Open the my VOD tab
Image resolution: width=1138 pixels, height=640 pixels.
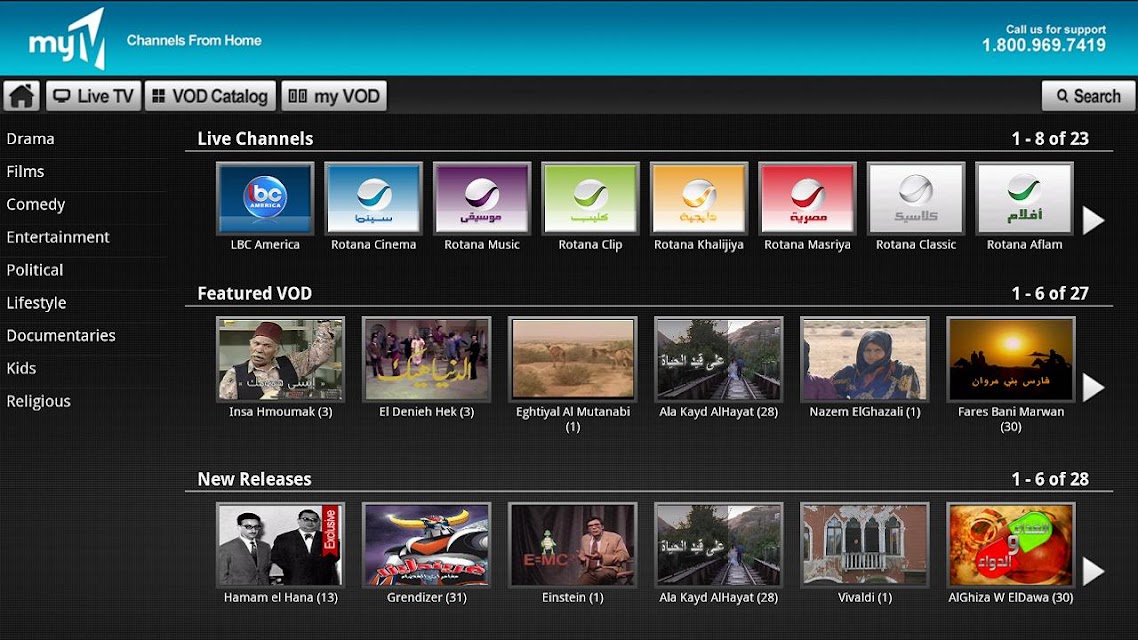click(x=334, y=96)
